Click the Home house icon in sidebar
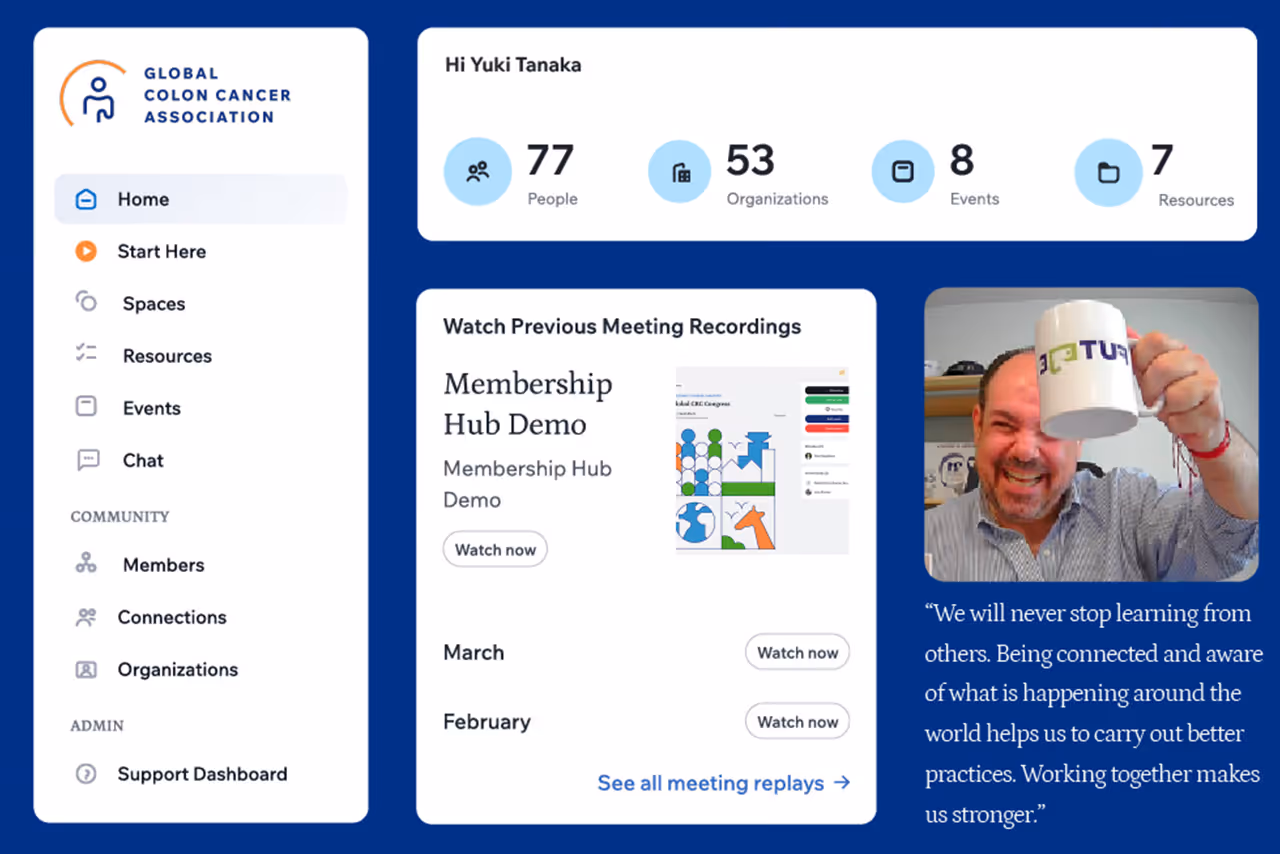The height and width of the screenshot is (854, 1280). [86, 199]
